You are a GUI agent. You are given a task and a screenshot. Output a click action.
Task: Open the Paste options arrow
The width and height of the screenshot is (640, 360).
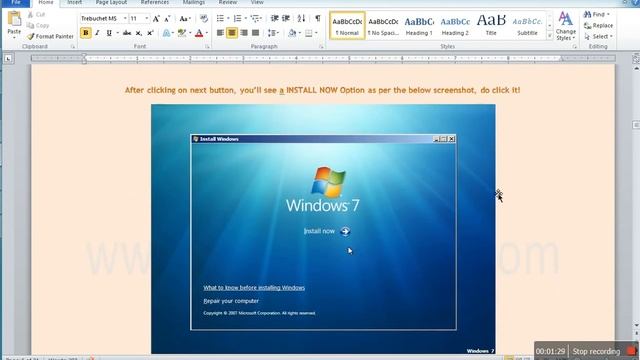(x=14, y=38)
